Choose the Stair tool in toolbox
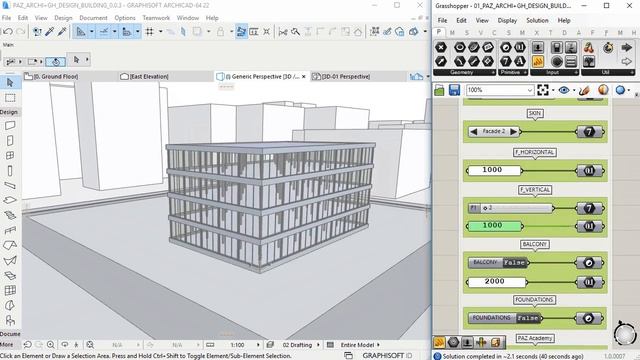 click(10, 216)
